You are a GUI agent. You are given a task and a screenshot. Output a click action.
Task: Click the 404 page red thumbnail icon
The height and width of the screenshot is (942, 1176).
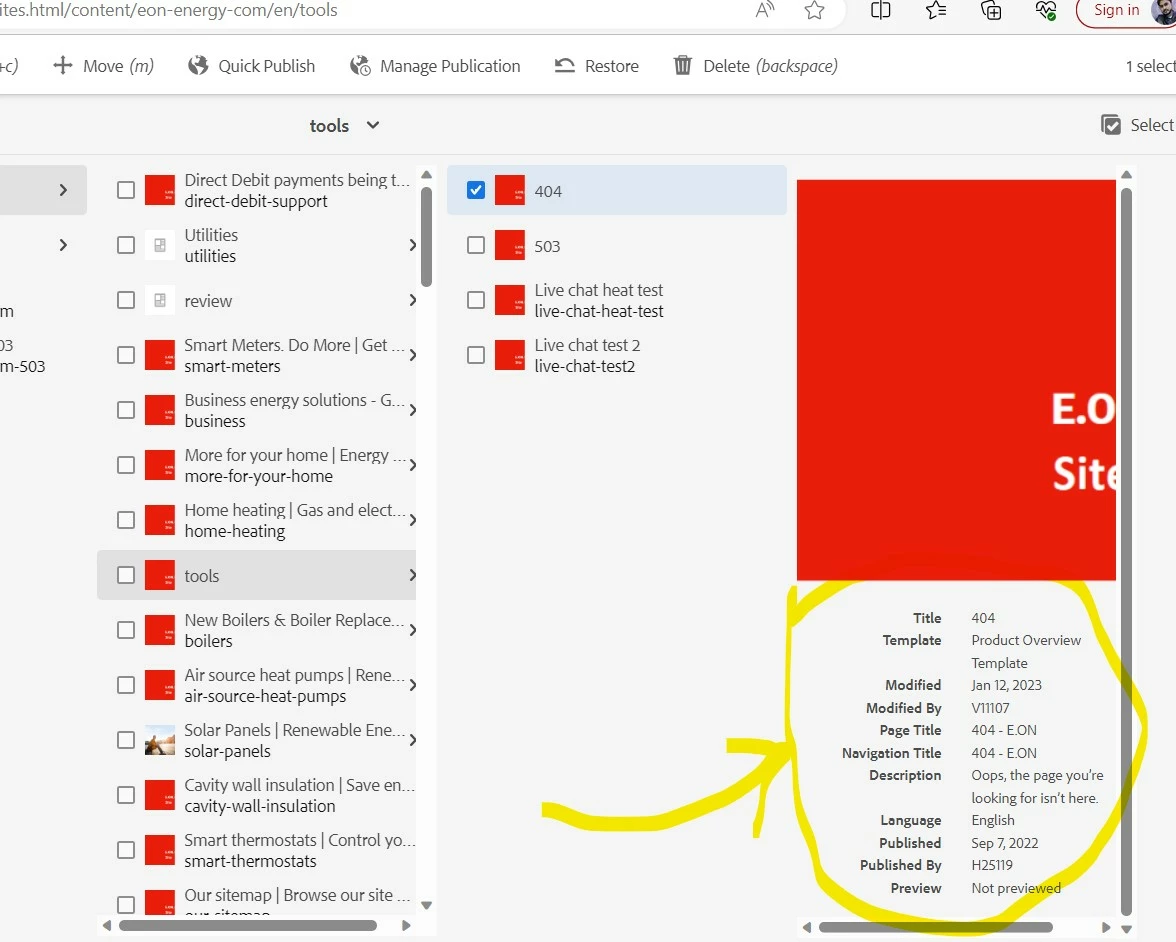tap(510, 190)
